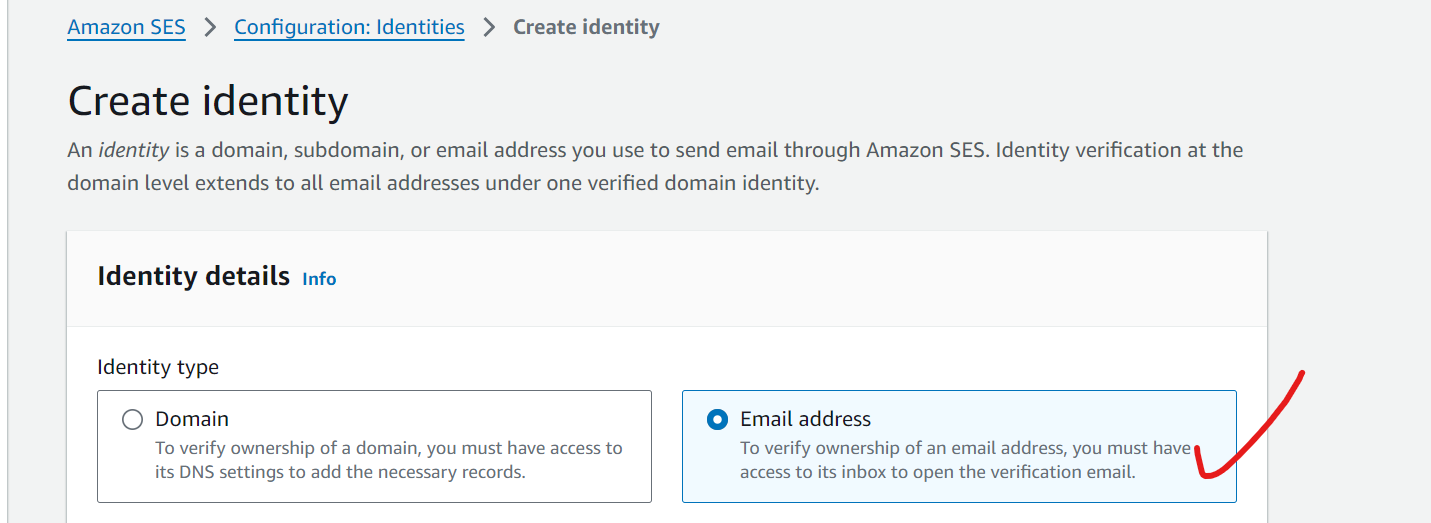Viewport: 1431px width, 523px height.
Task: Click the Domain DNS settings description text
Action: click(x=389, y=459)
